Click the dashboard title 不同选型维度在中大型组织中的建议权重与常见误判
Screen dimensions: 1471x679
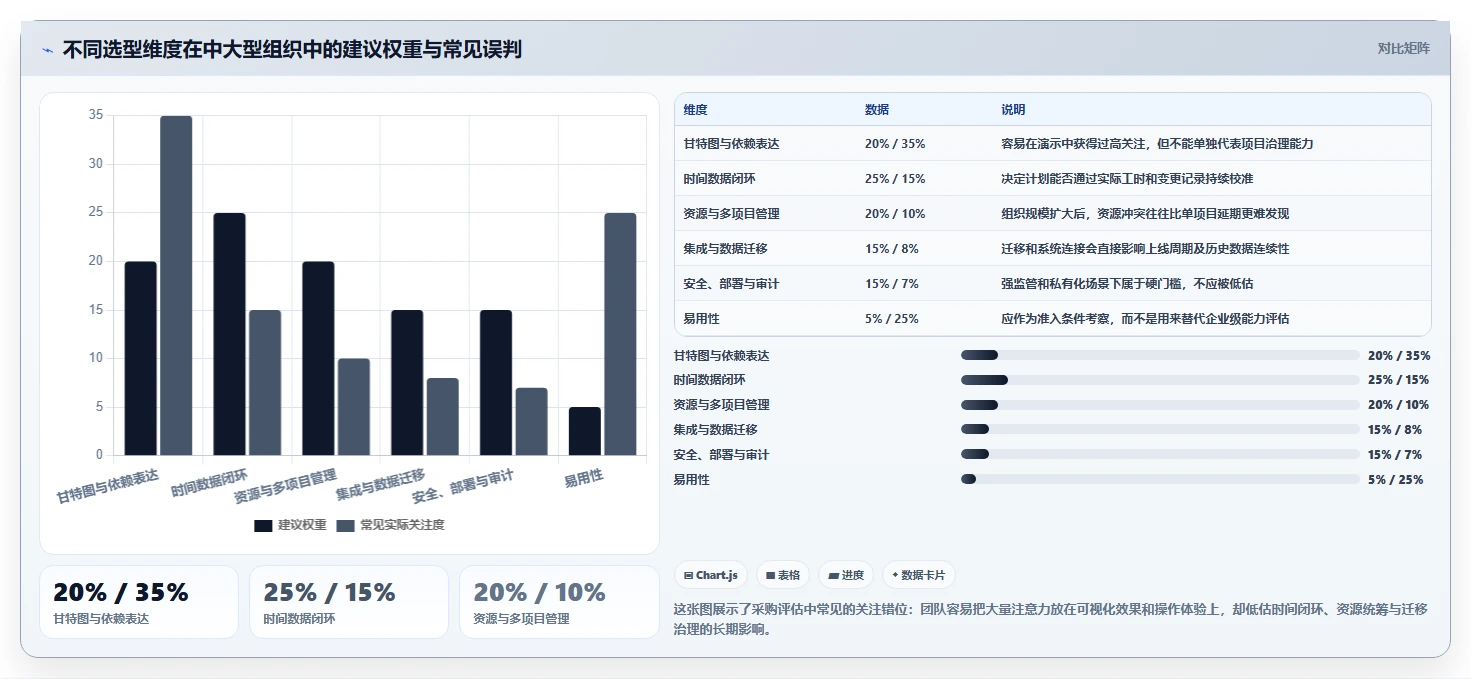pyautogui.click(x=292, y=49)
